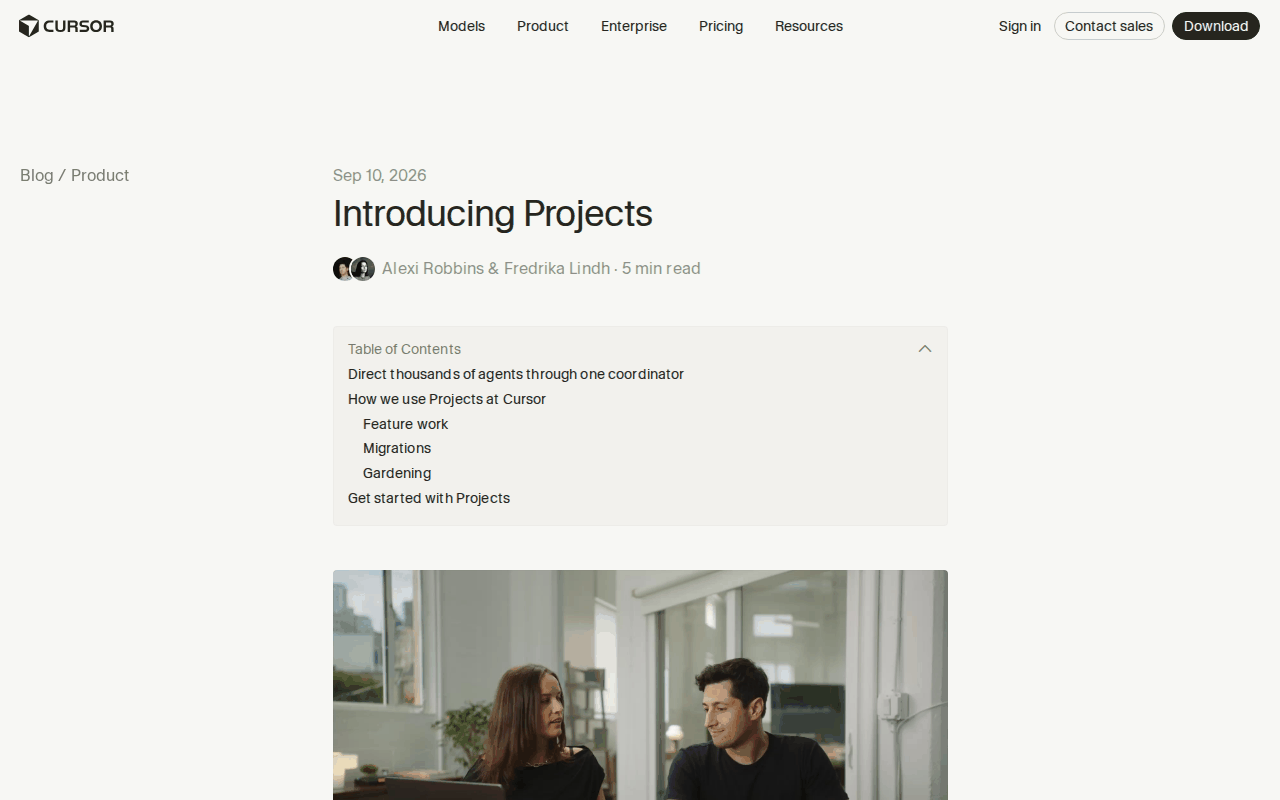1280x800 pixels.
Task: Click the Contact sales button
Action: pyautogui.click(x=1109, y=26)
